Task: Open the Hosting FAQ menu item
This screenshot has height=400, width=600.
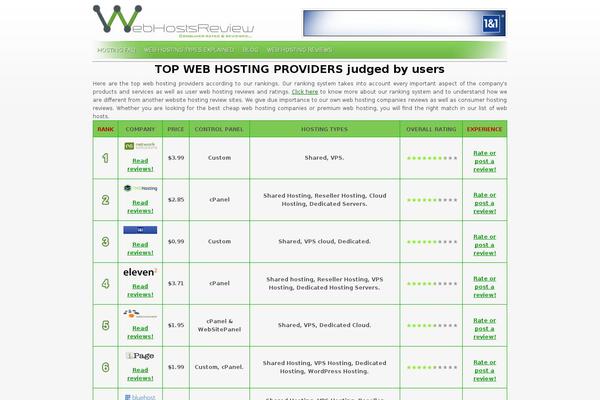Action: pos(116,50)
